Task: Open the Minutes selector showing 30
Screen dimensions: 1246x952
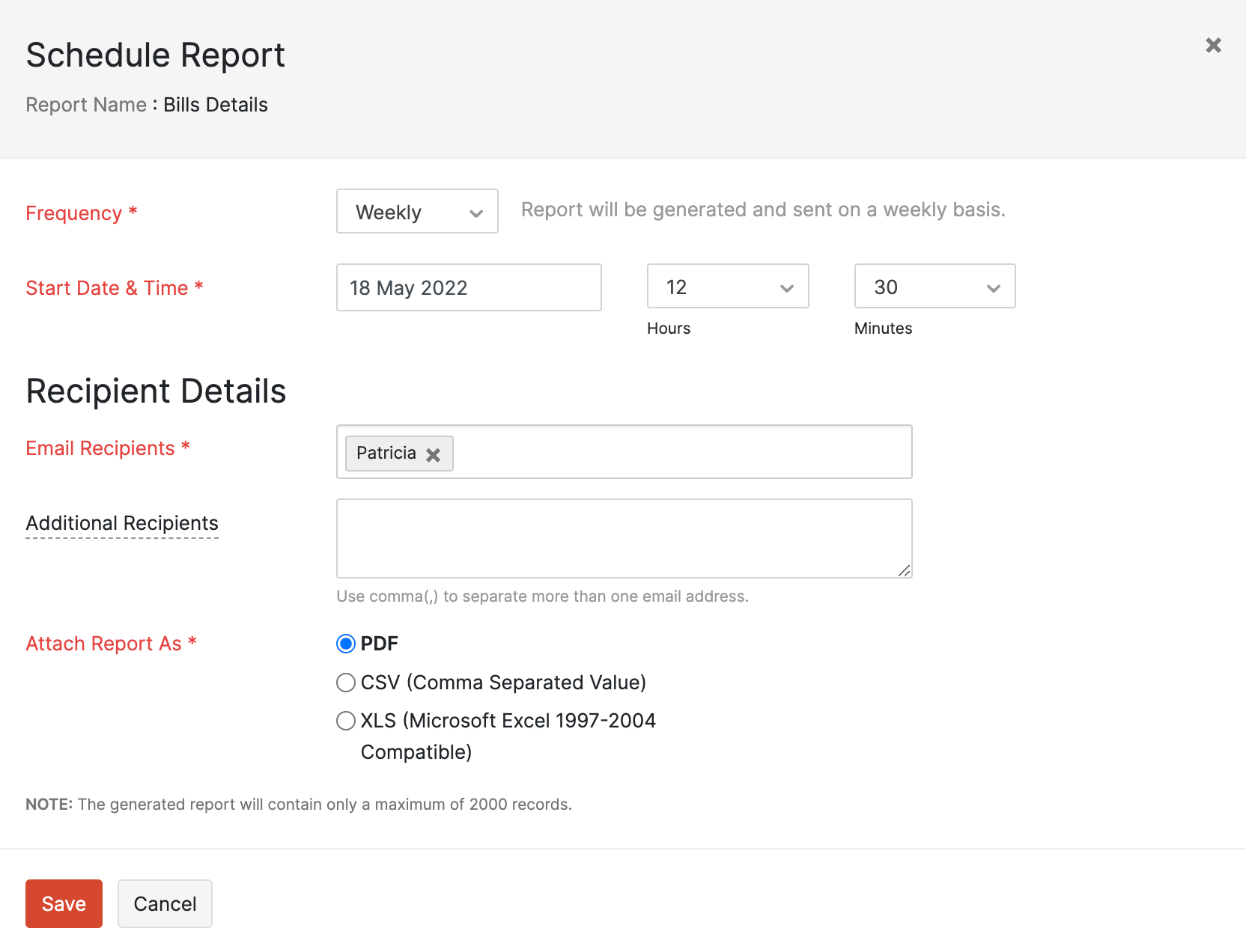Action: [934, 287]
